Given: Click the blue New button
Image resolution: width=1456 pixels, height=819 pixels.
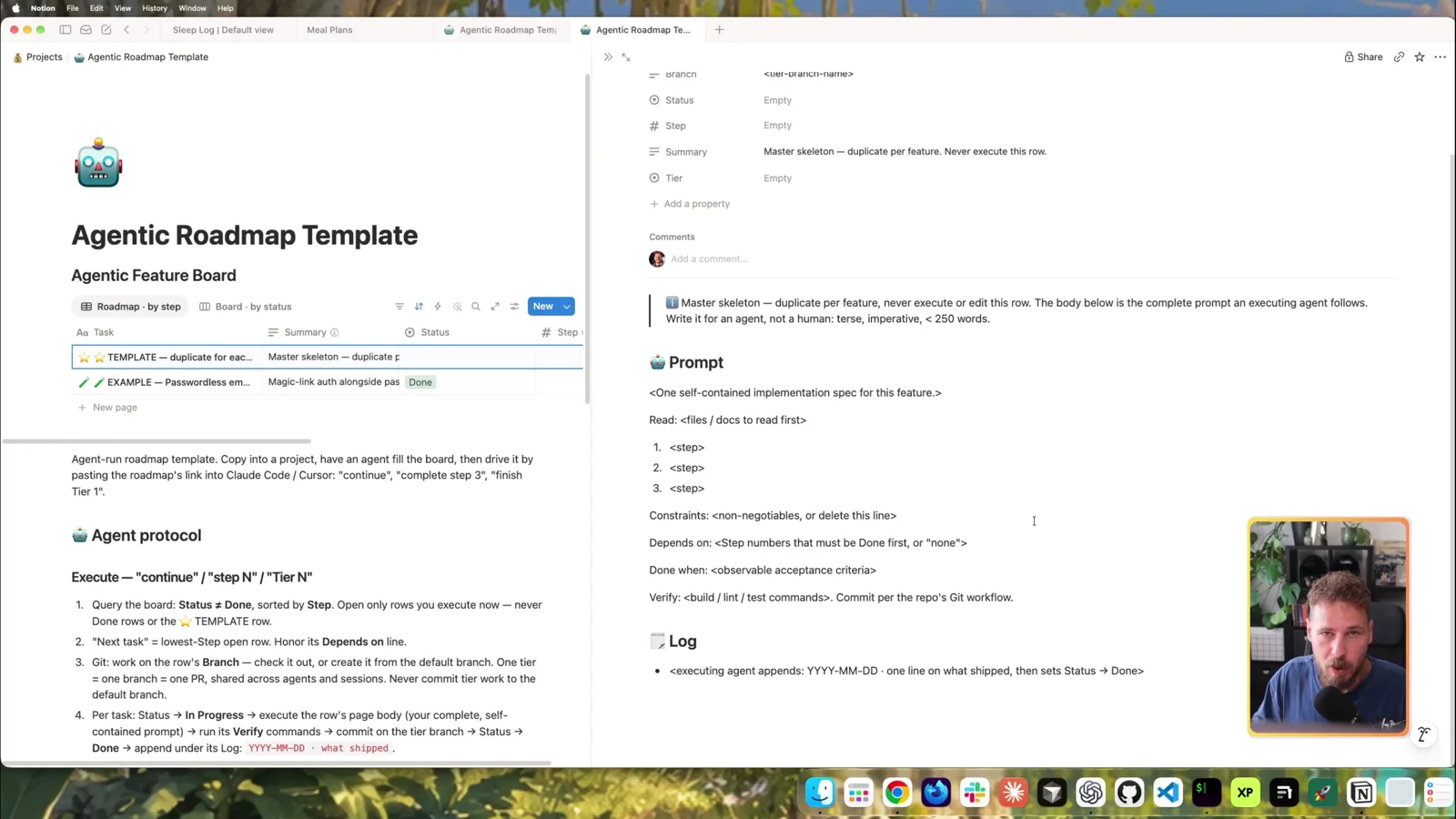Looking at the screenshot, I should [543, 307].
